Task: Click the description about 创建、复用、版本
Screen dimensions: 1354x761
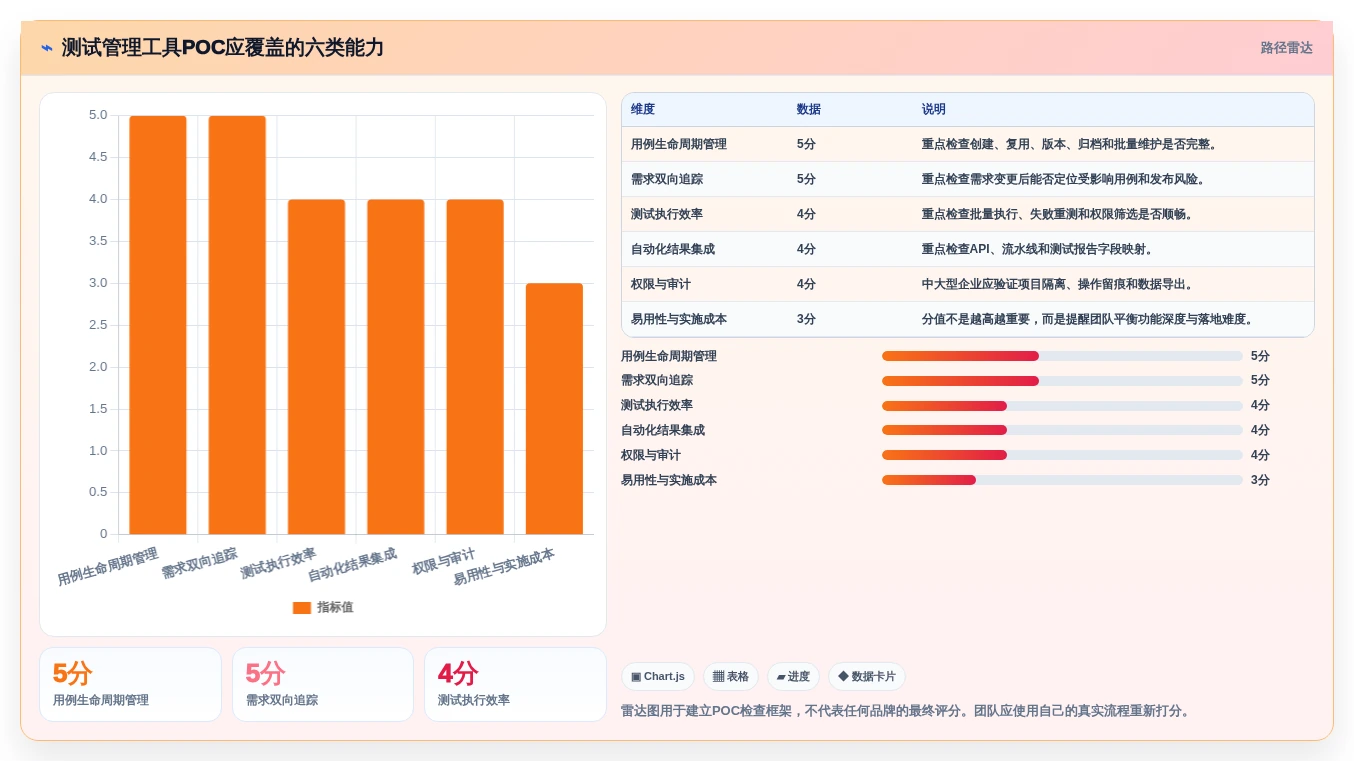Action: pyautogui.click(x=1070, y=144)
